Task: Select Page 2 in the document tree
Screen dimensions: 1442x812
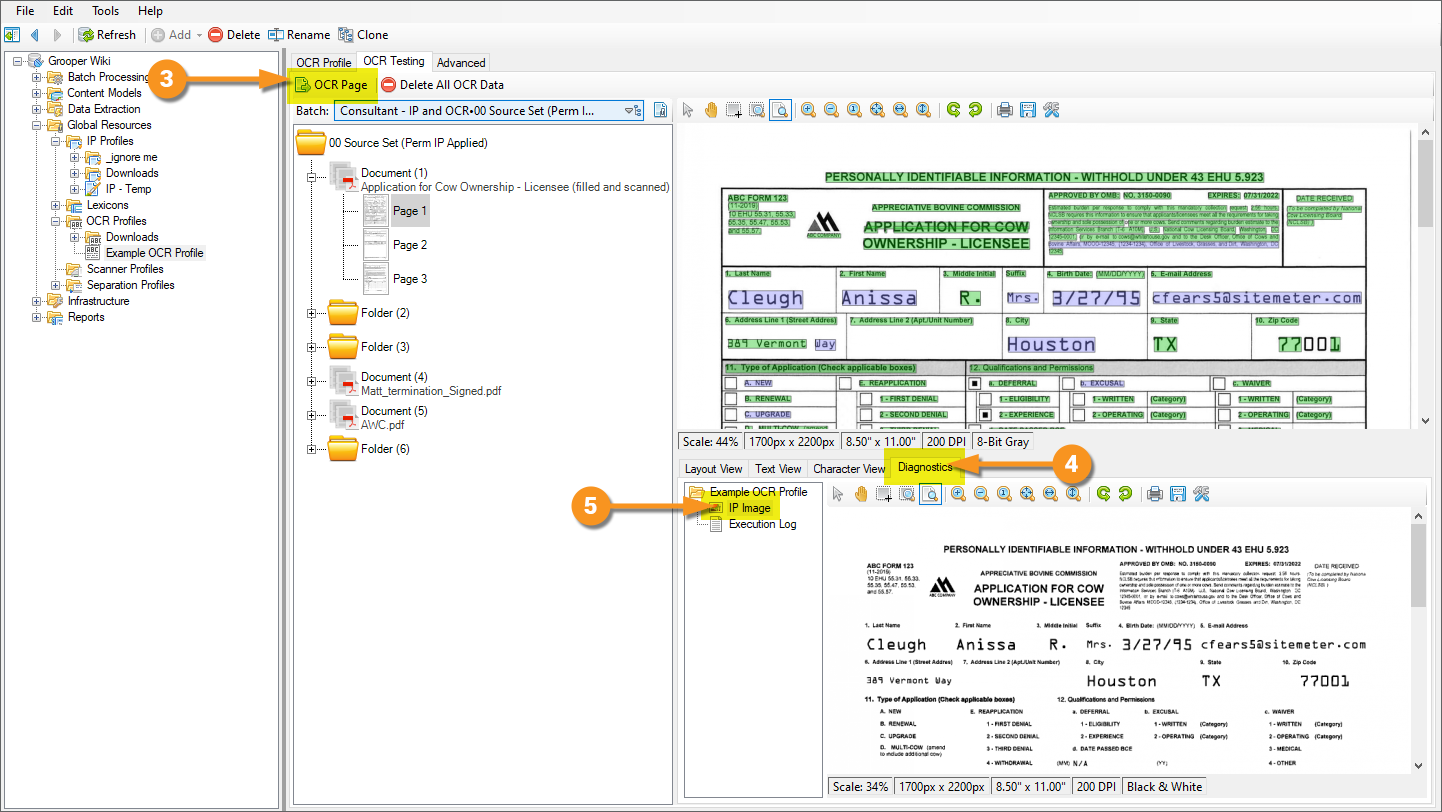Action: click(x=409, y=245)
